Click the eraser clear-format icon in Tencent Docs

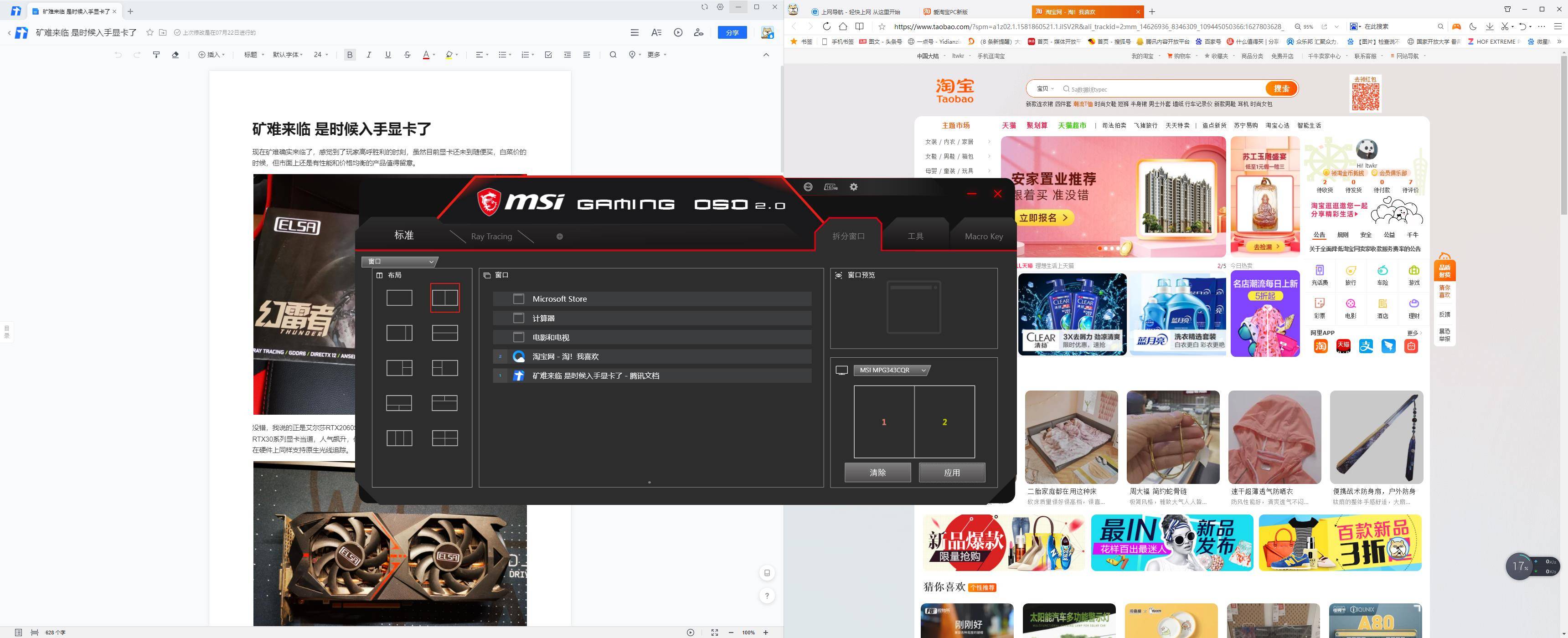pos(175,55)
